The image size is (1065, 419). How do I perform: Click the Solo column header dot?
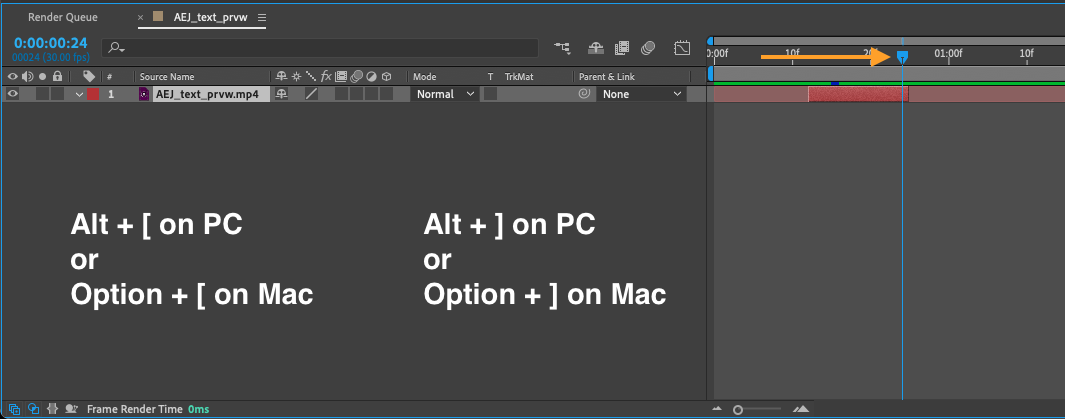(x=43, y=77)
